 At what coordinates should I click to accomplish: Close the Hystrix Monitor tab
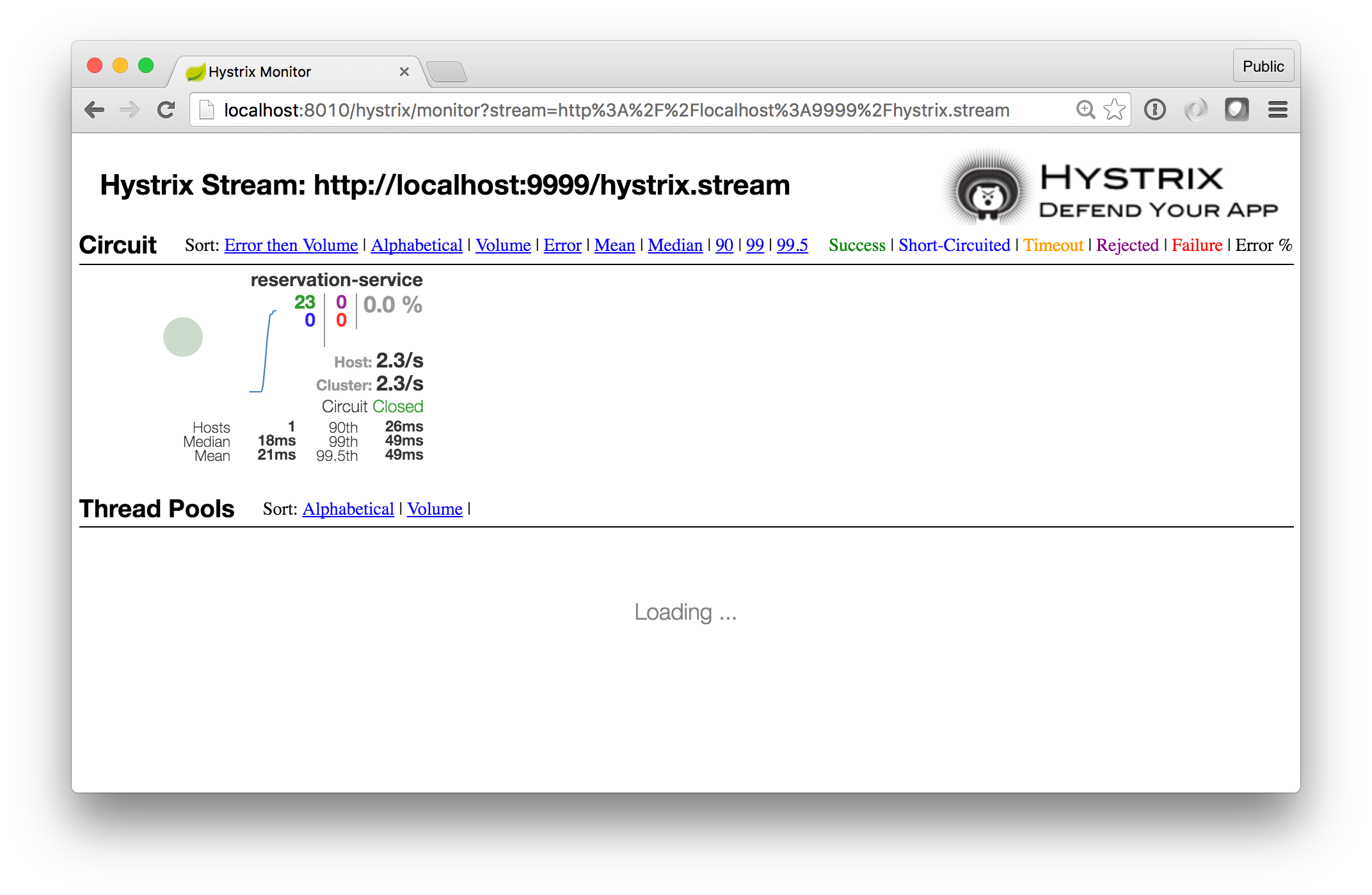pyautogui.click(x=404, y=72)
